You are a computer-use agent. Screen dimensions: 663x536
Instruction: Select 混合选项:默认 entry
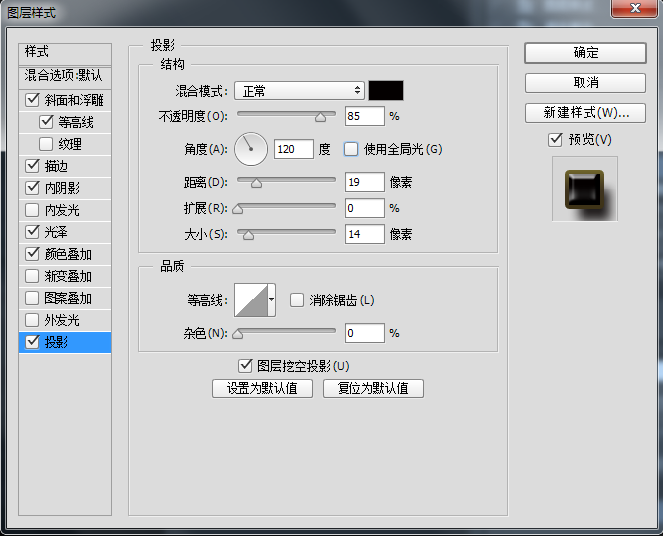[x=65, y=76]
